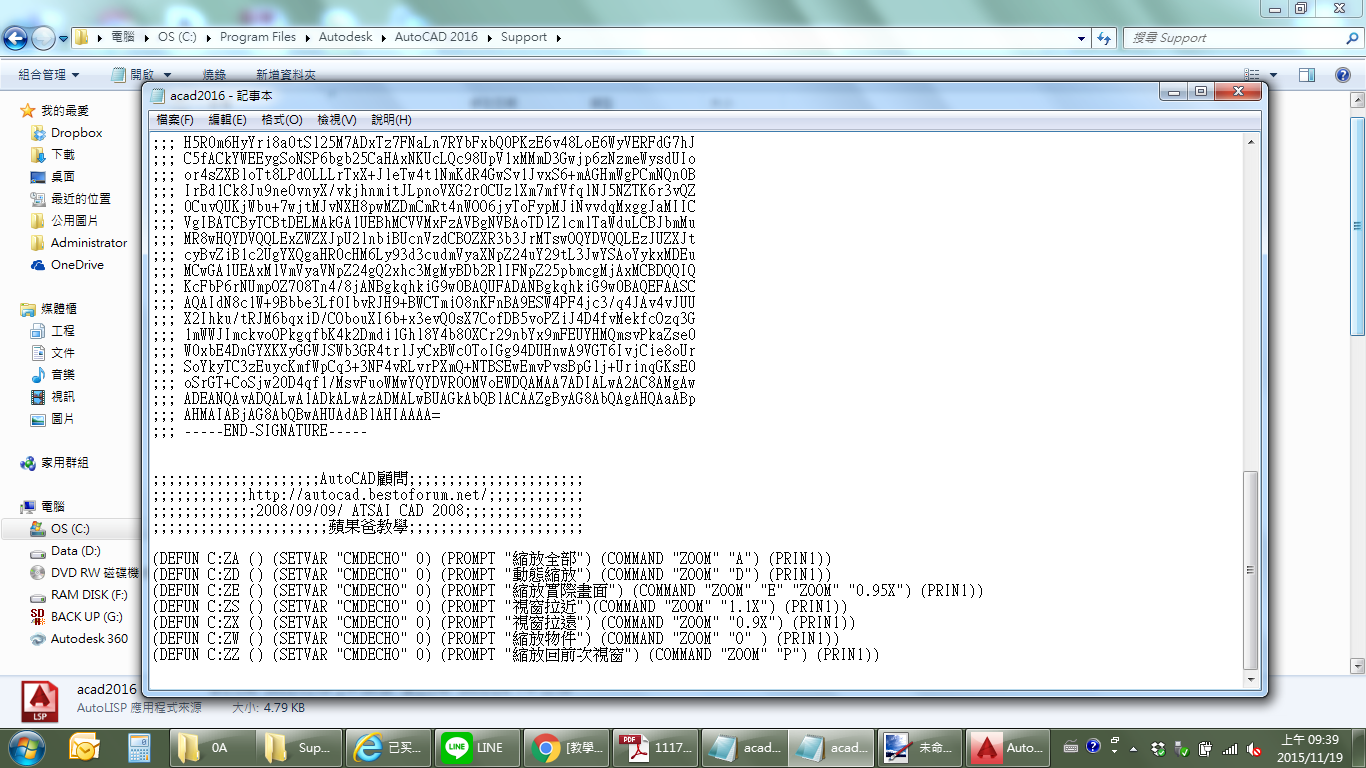Select BACK UP (G:) drive
Image resolution: width=1366 pixels, height=768 pixels.
tap(86, 616)
